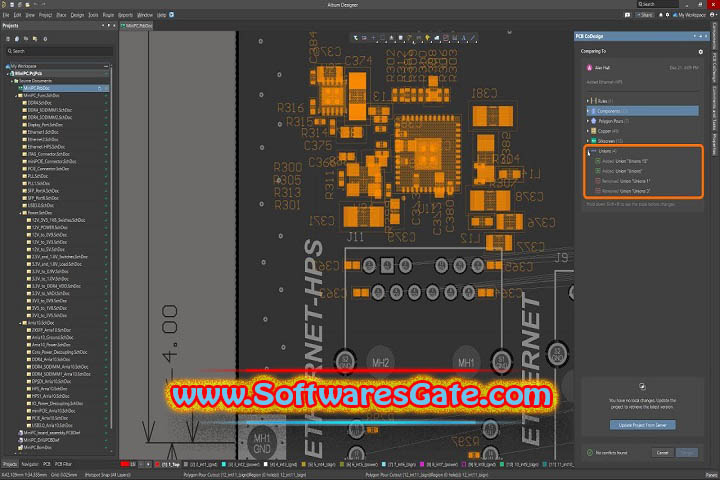Click the blue compile icon in Projects toolbar

pos(17,39)
